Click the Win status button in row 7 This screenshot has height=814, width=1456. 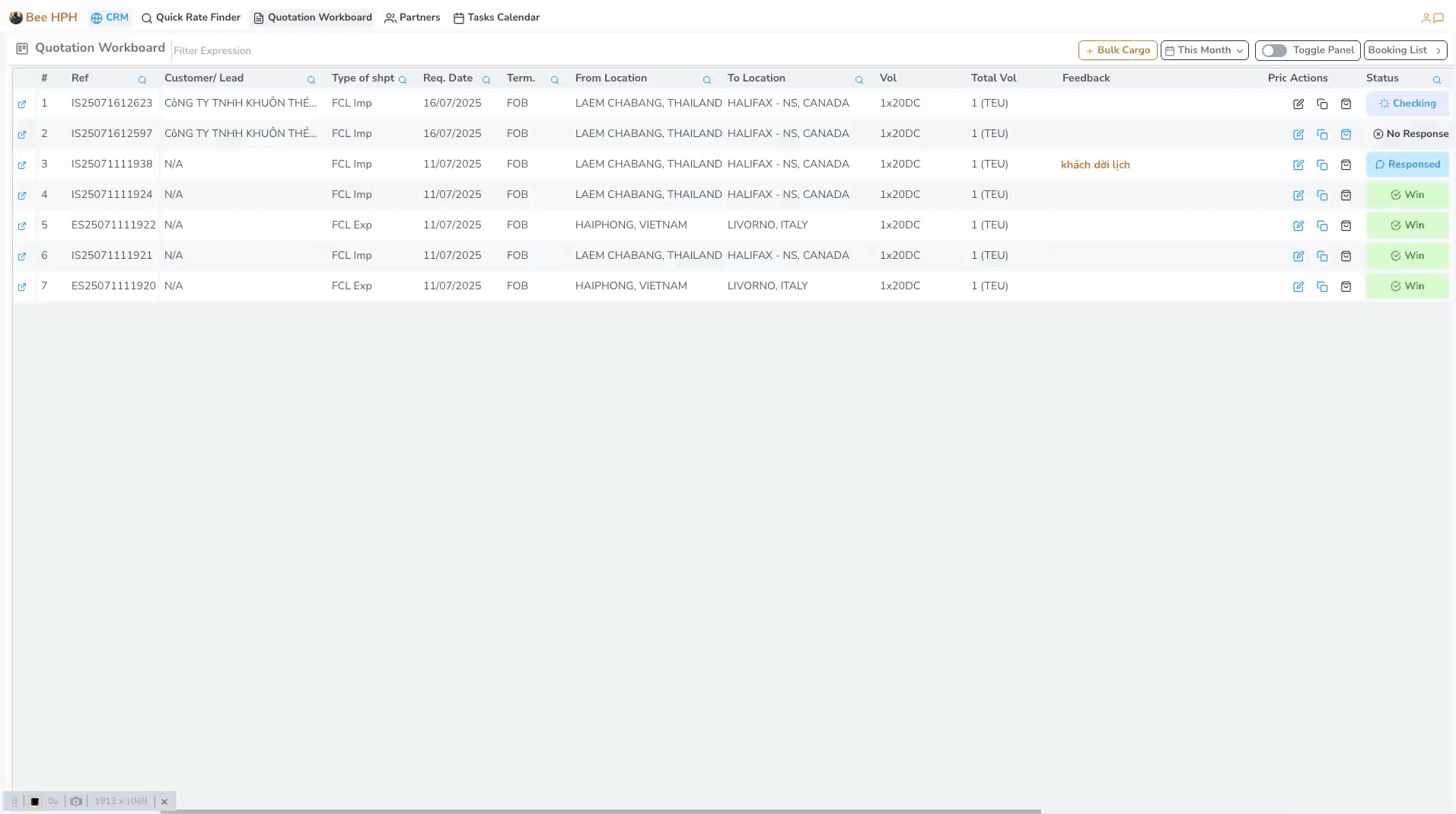point(1407,286)
